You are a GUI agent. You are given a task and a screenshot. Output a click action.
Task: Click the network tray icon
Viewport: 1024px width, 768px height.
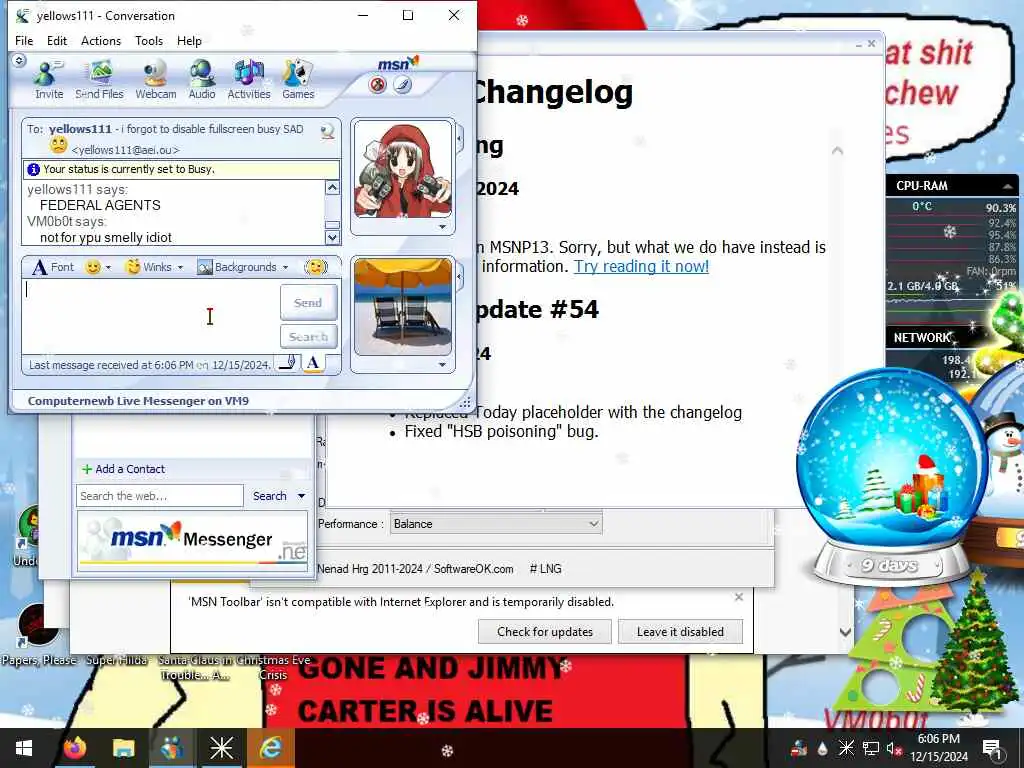870,748
